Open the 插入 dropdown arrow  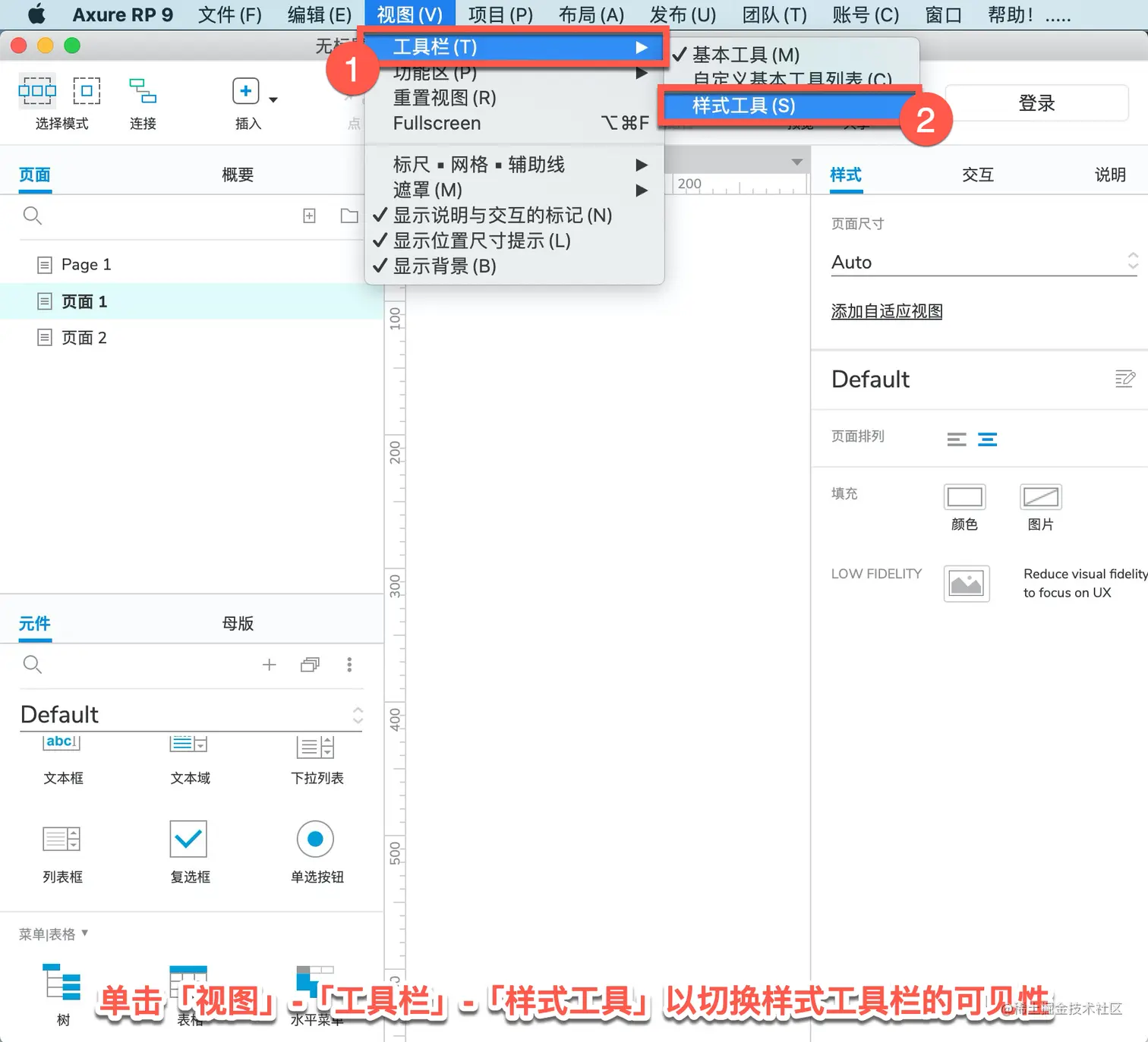[273, 99]
